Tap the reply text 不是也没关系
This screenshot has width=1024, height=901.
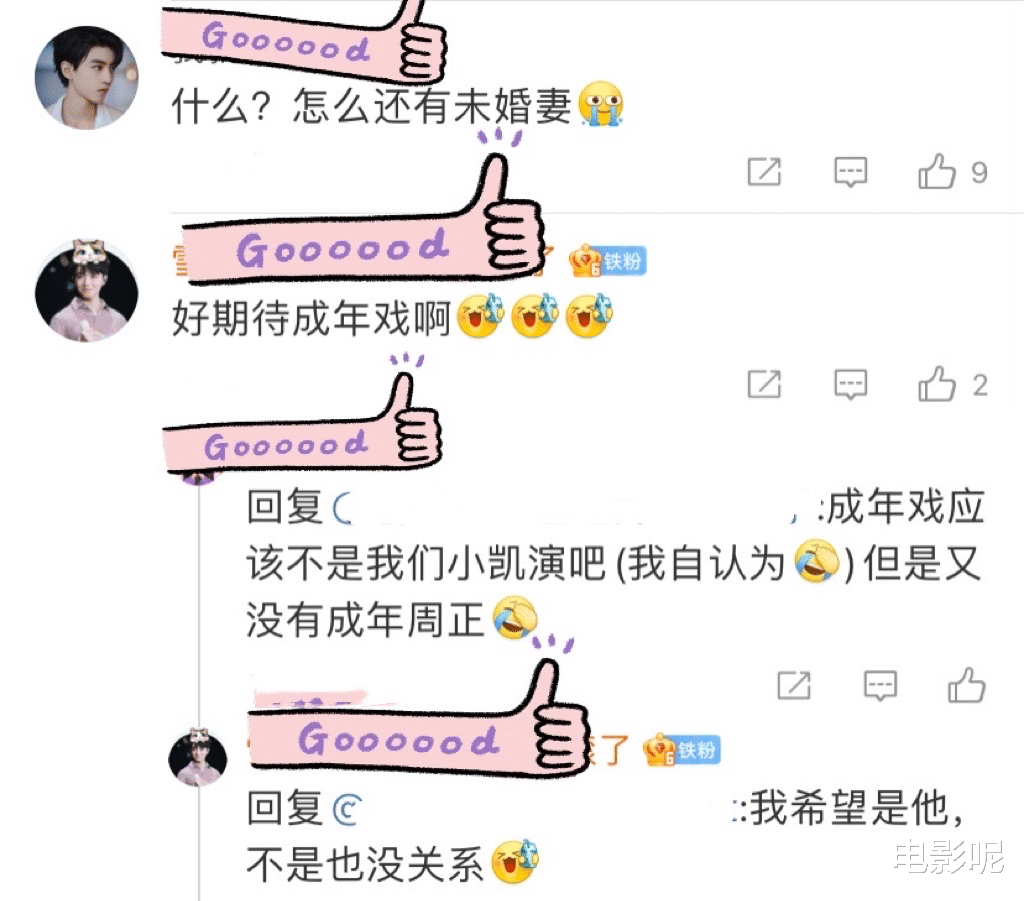click(365, 863)
